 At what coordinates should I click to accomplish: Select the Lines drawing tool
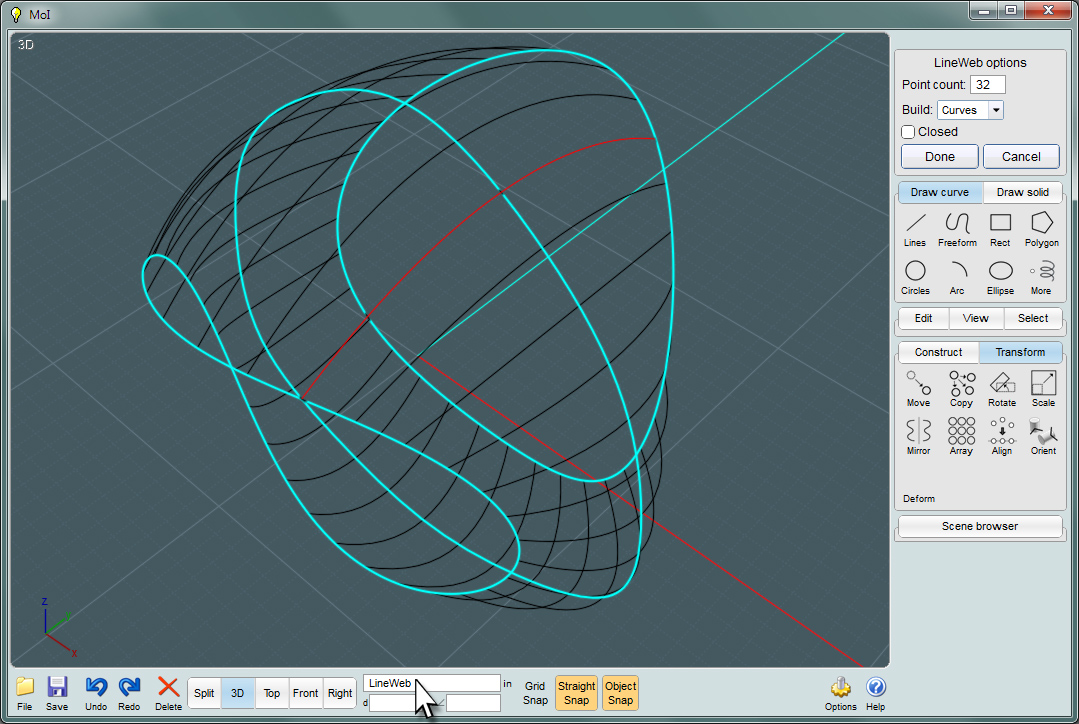pos(915,230)
